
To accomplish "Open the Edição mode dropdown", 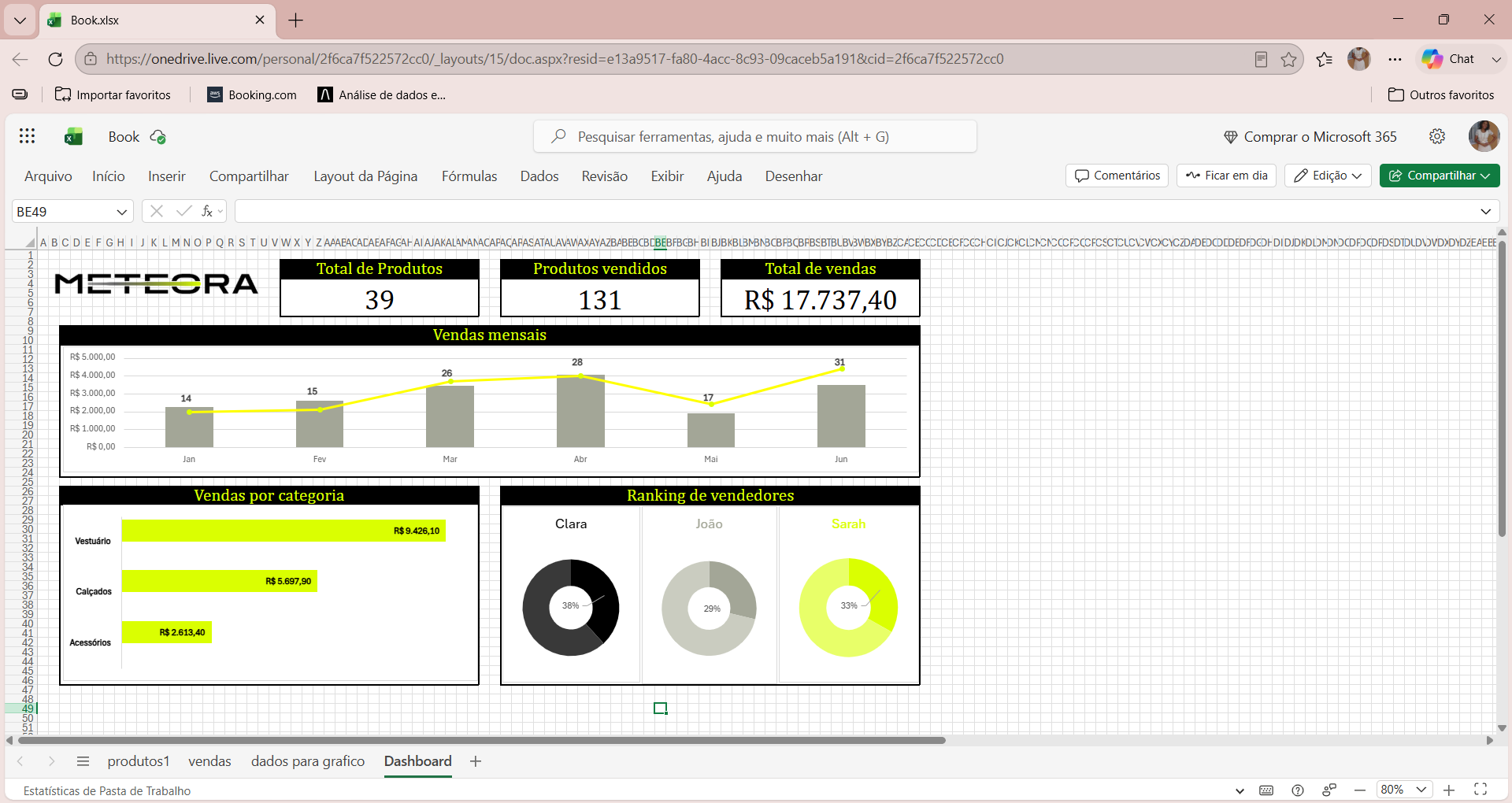I will 1328,176.
